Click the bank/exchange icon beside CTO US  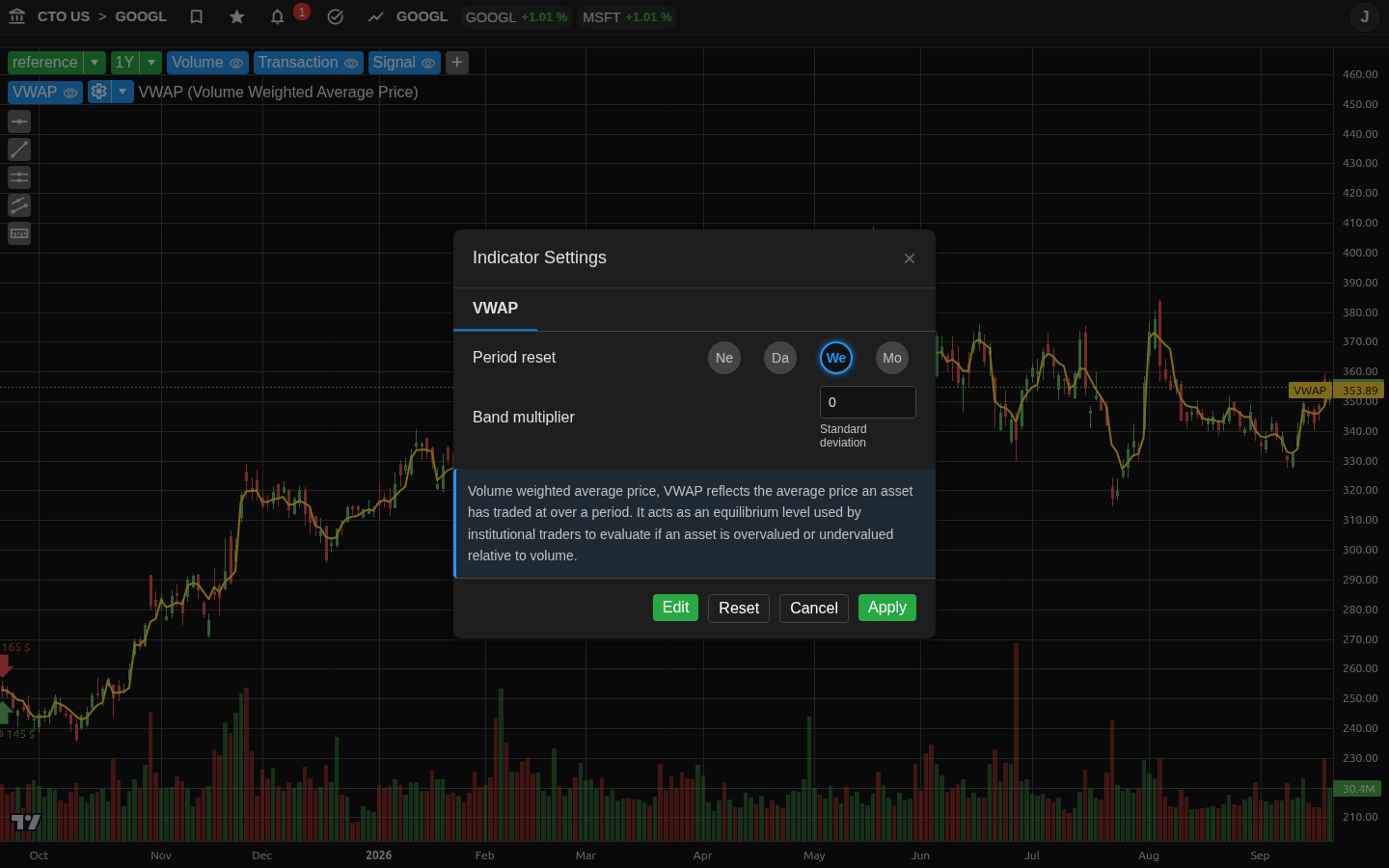coord(16,16)
